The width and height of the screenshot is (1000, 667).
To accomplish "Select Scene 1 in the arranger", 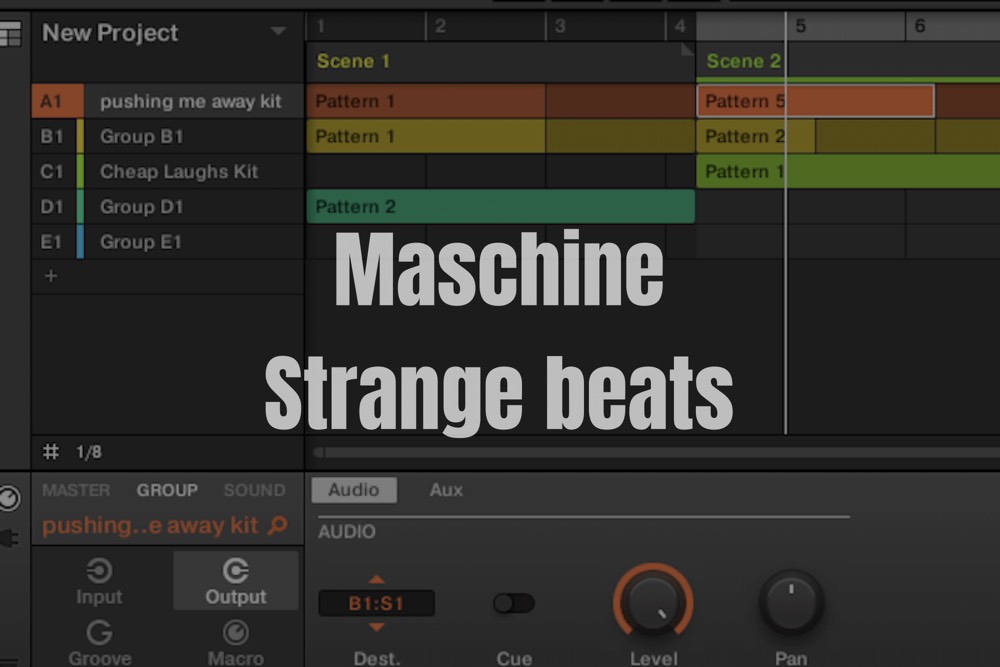I will [x=353, y=61].
